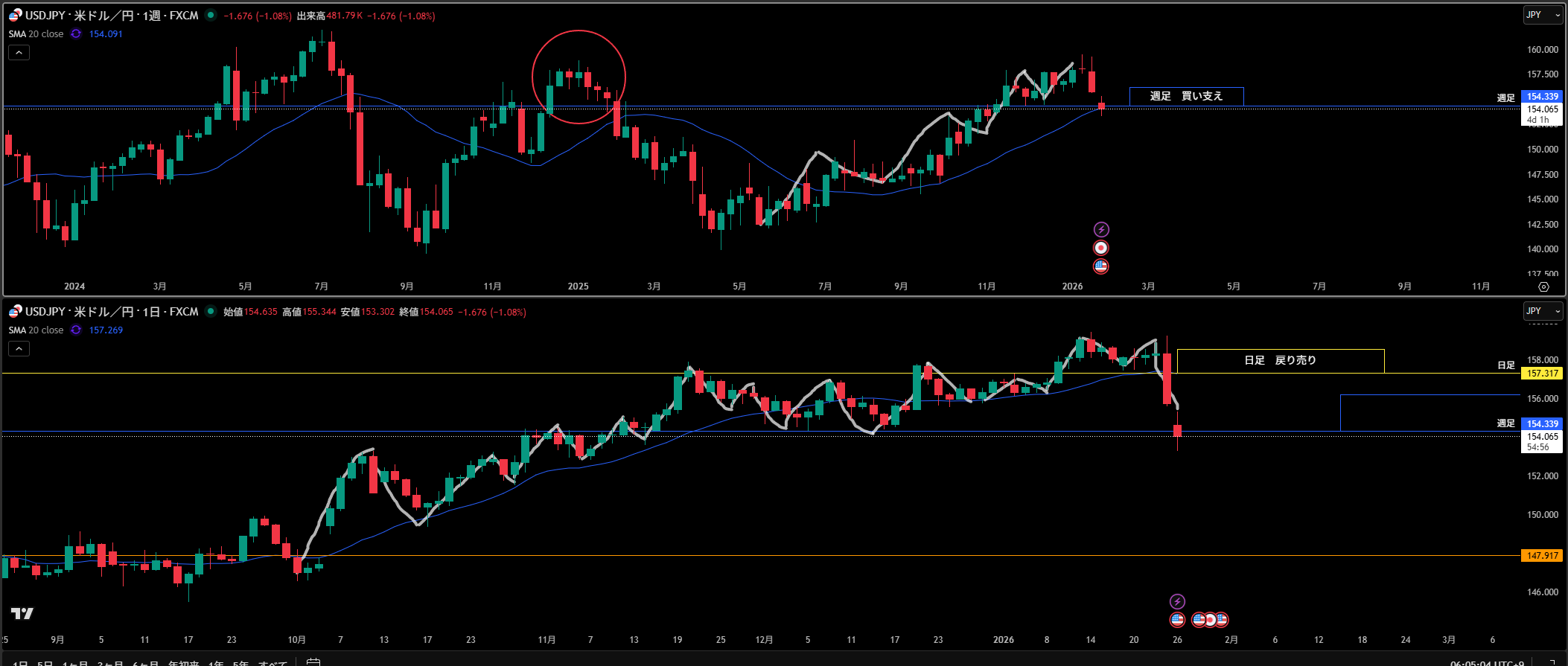
Task: Open chart settings gear in upper chart
Action: [1543, 286]
